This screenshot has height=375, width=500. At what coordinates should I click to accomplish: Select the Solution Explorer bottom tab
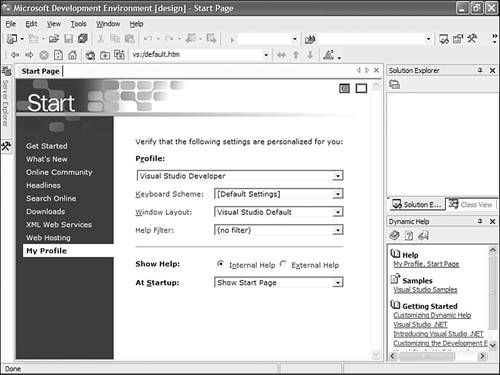[x=417, y=204]
